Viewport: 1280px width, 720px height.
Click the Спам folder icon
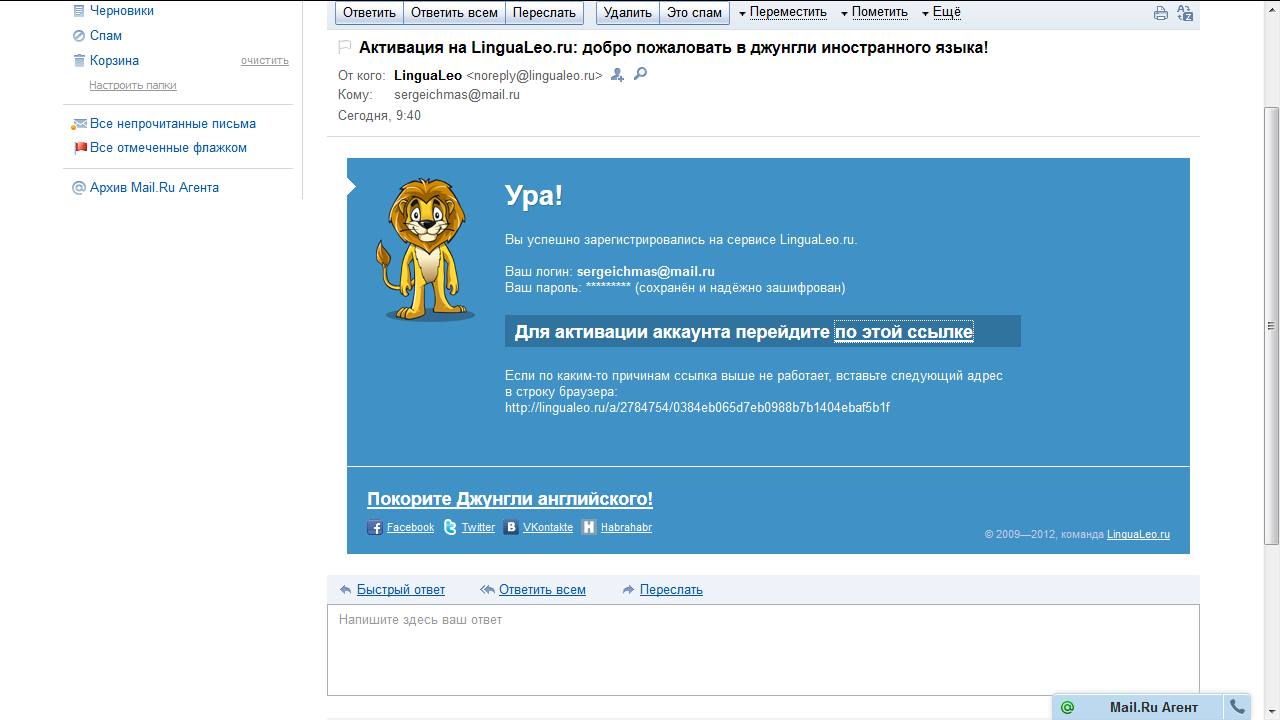click(x=79, y=35)
